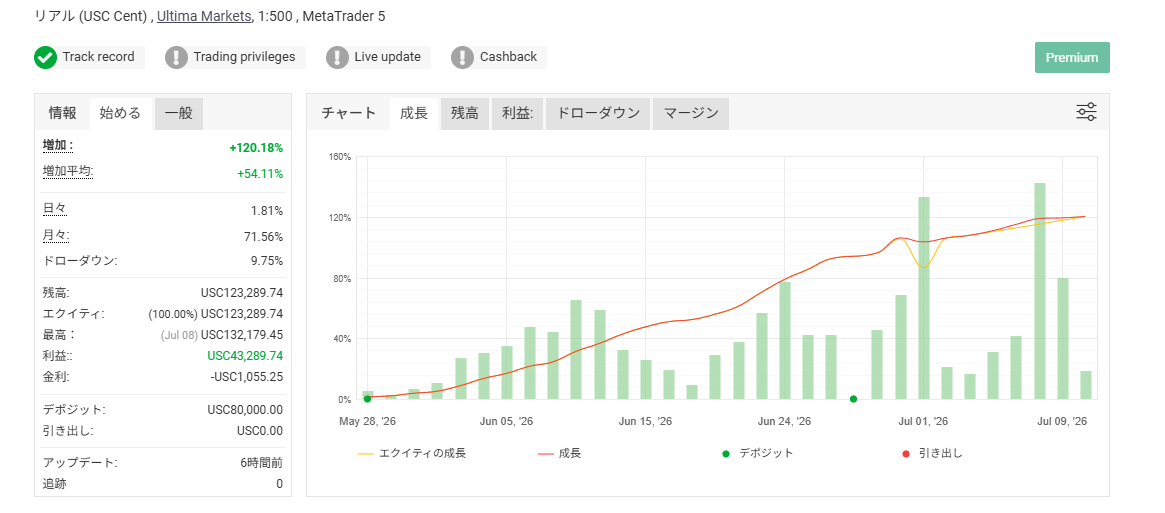This screenshot has height=513, width=1165.
Task: Click the +54.11% value
Action: tap(260, 173)
